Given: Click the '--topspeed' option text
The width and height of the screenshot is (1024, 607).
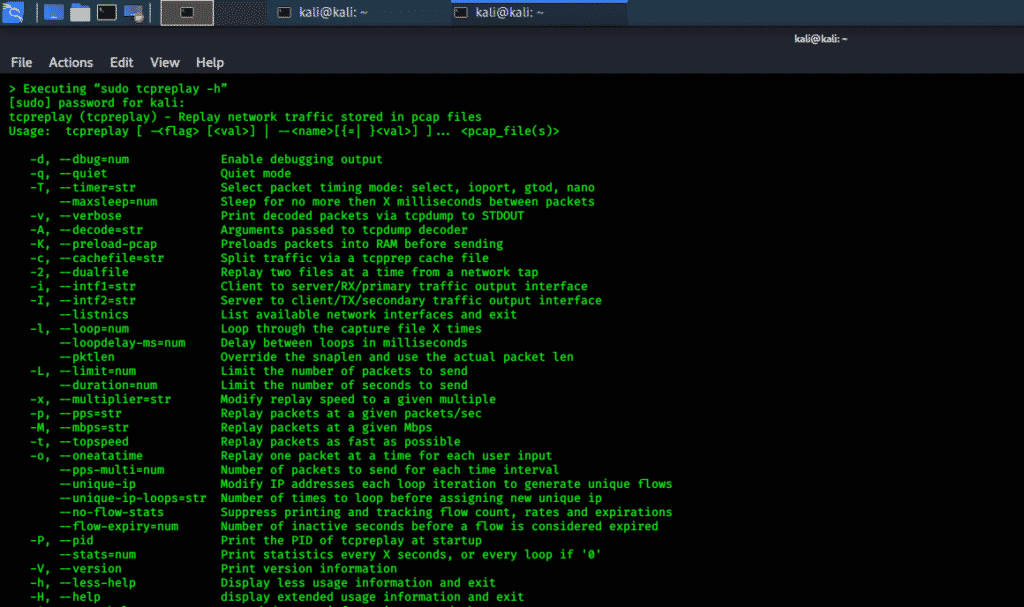Looking at the screenshot, I should coord(94,441).
